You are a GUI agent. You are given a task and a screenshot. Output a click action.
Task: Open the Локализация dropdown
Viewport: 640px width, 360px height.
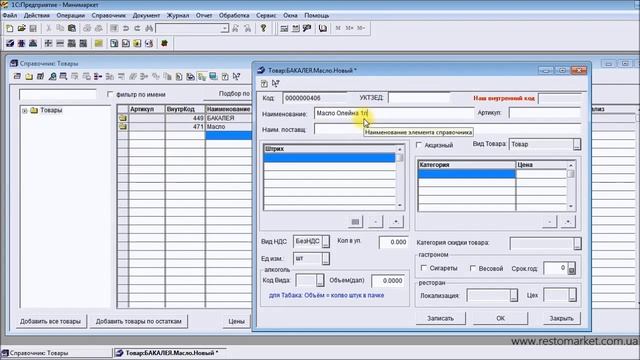point(513,295)
